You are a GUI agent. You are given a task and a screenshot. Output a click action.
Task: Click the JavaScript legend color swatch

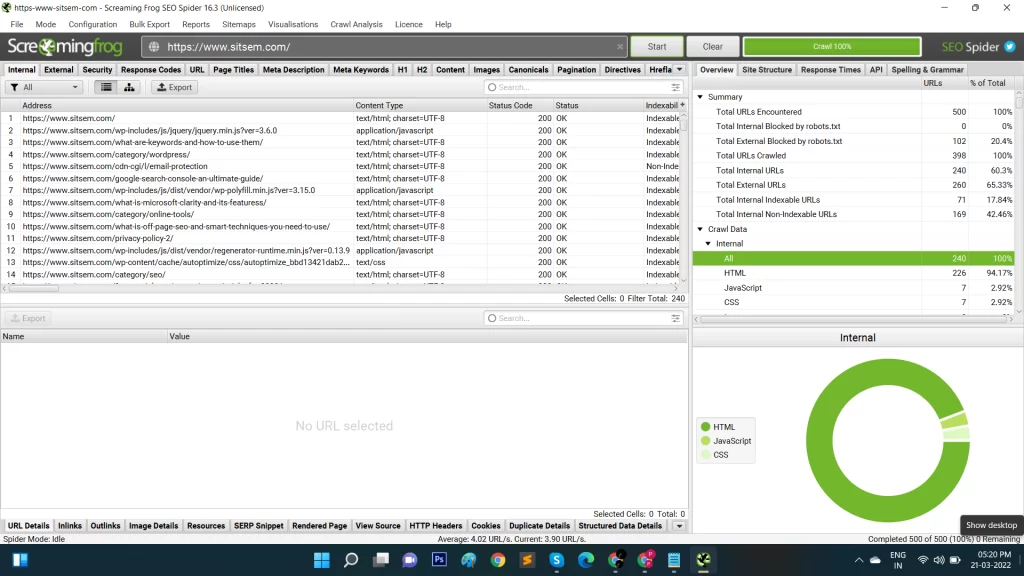705,441
